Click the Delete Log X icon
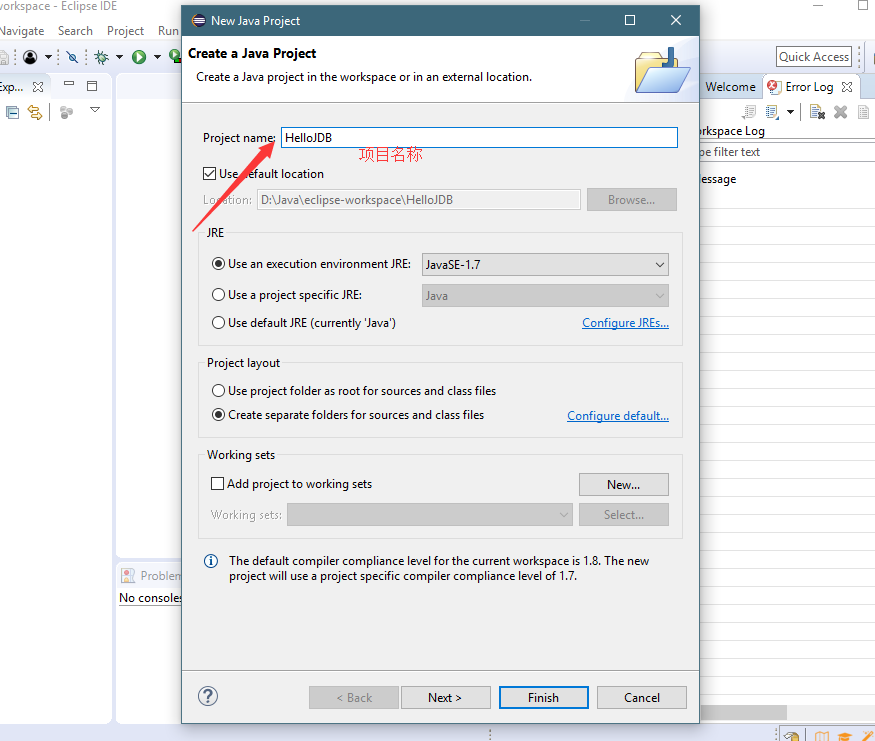Image resolution: width=875 pixels, height=741 pixels. 840,112
